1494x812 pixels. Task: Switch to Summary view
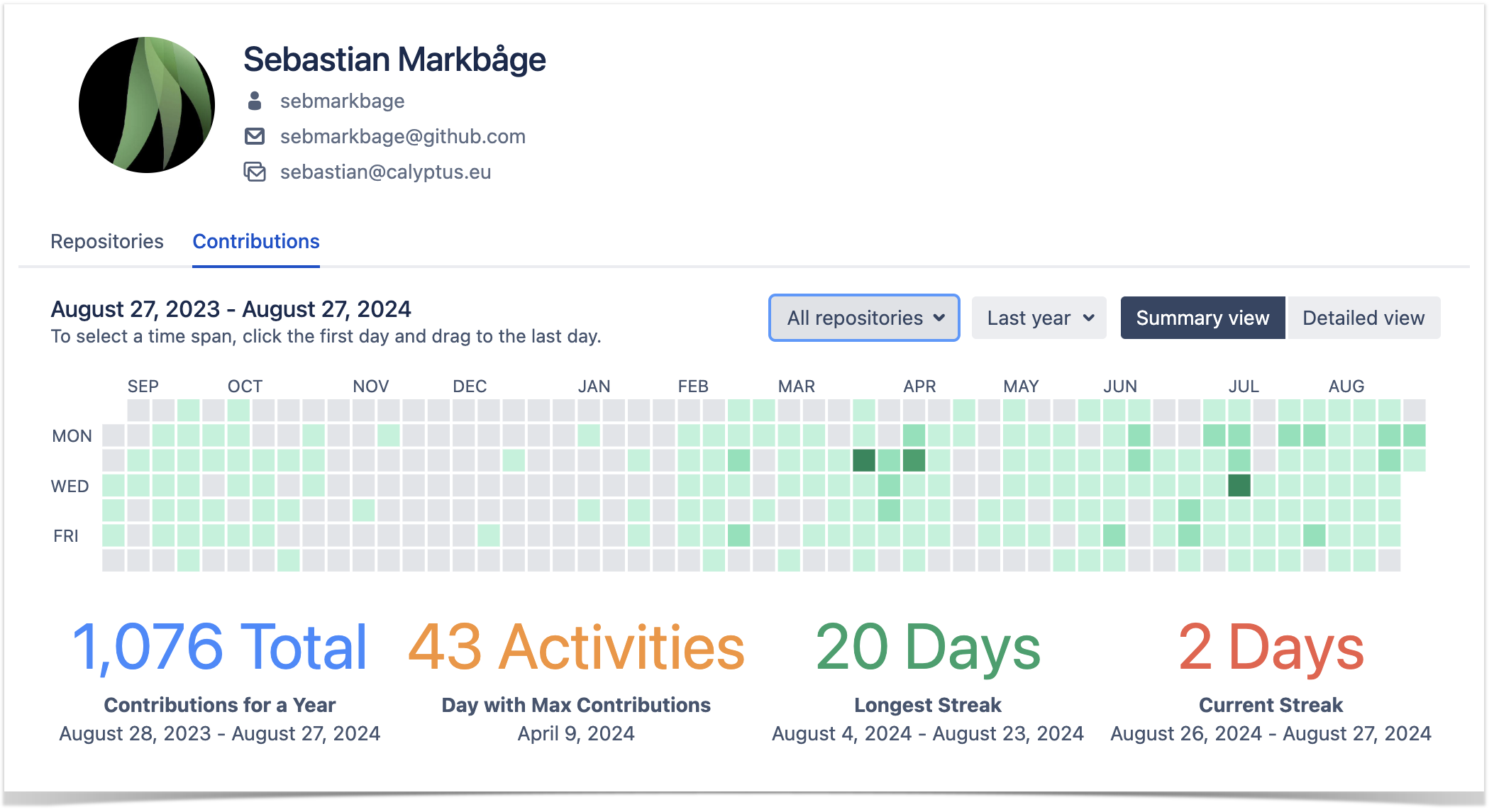[x=1201, y=318]
